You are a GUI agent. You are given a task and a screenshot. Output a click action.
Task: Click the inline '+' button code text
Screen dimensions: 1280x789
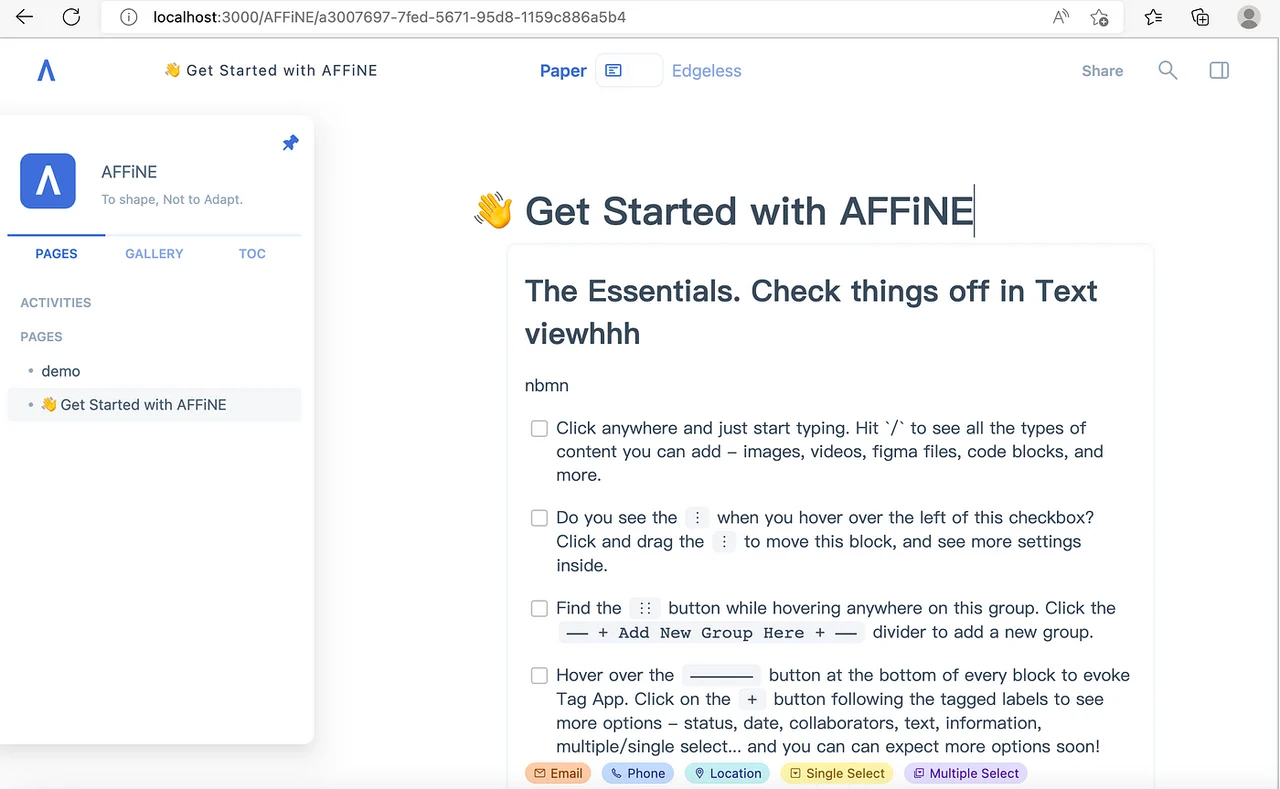tap(752, 699)
